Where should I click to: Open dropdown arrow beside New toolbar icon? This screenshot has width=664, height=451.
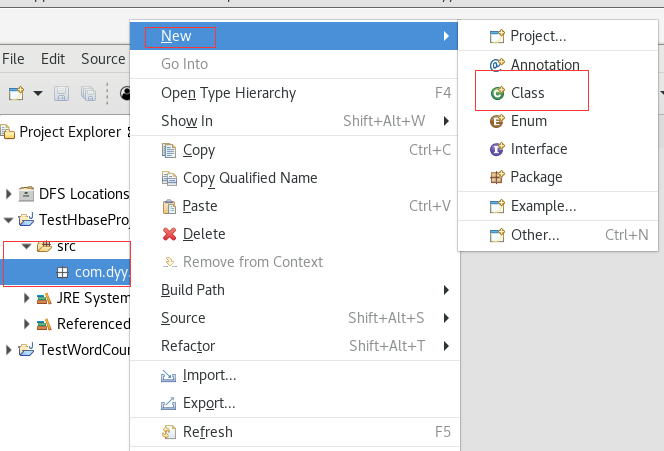click(38, 93)
